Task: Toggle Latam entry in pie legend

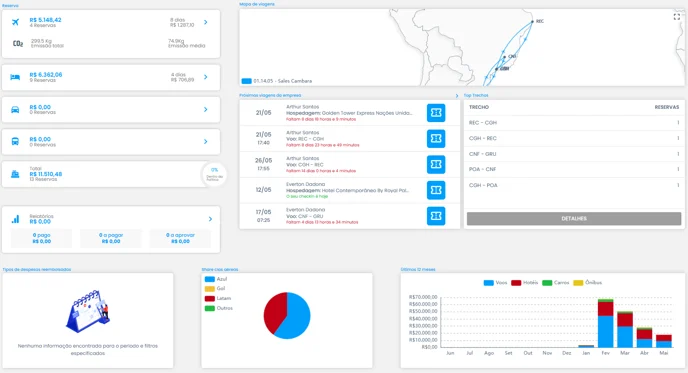Action: point(218,298)
